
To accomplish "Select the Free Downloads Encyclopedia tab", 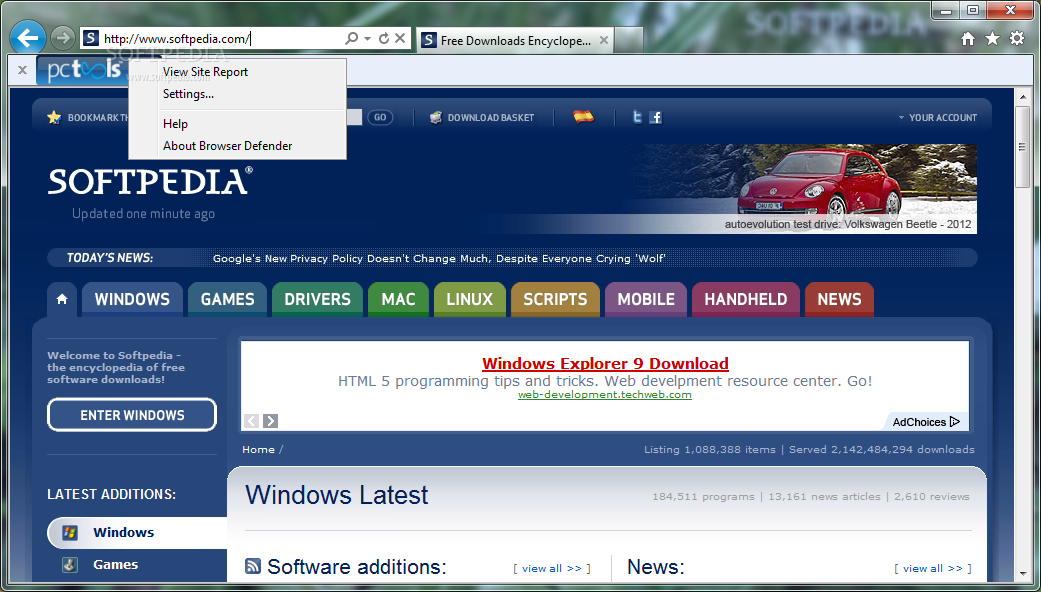I will point(515,40).
